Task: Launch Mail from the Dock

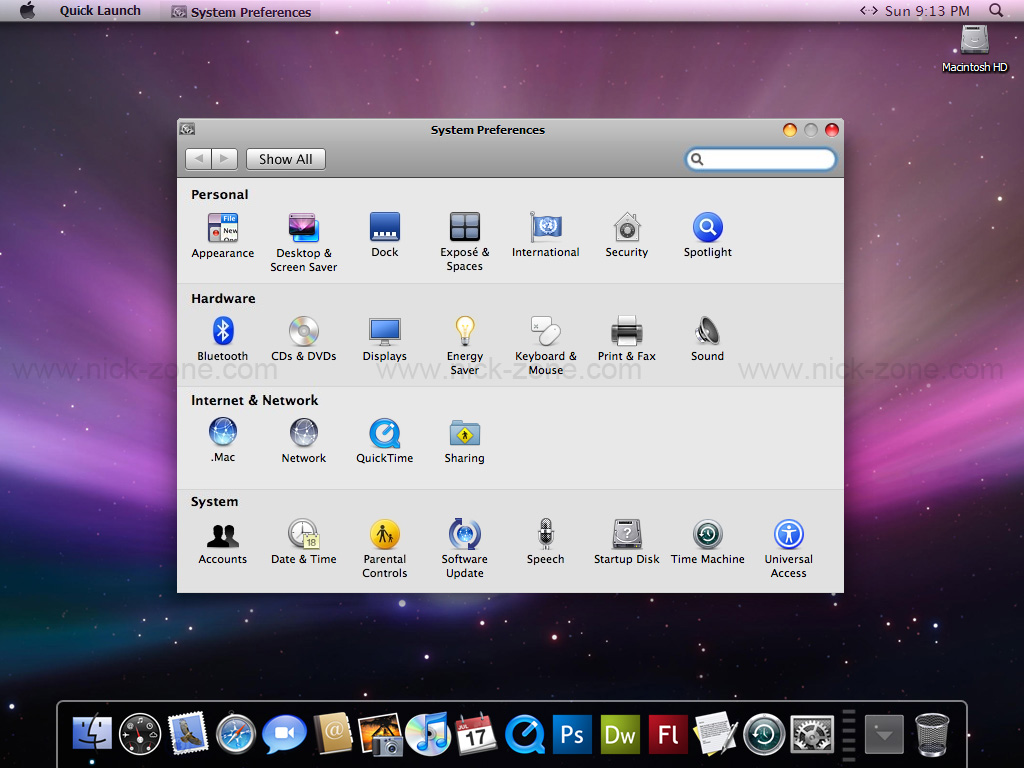Action: (188, 732)
